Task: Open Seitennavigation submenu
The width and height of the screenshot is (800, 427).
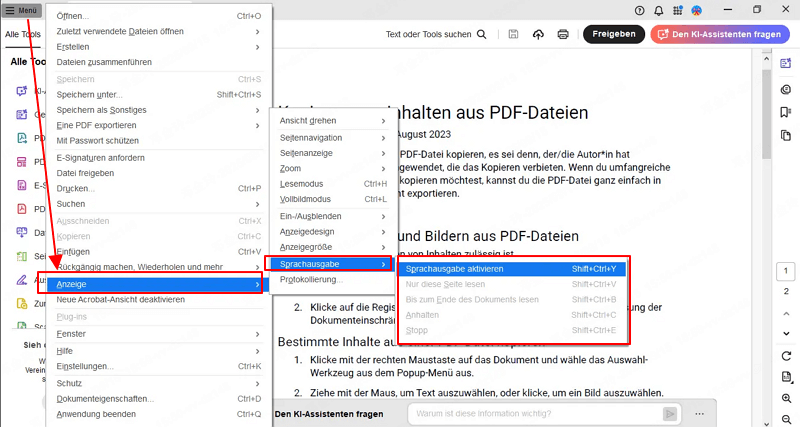Action: (333, 138)
